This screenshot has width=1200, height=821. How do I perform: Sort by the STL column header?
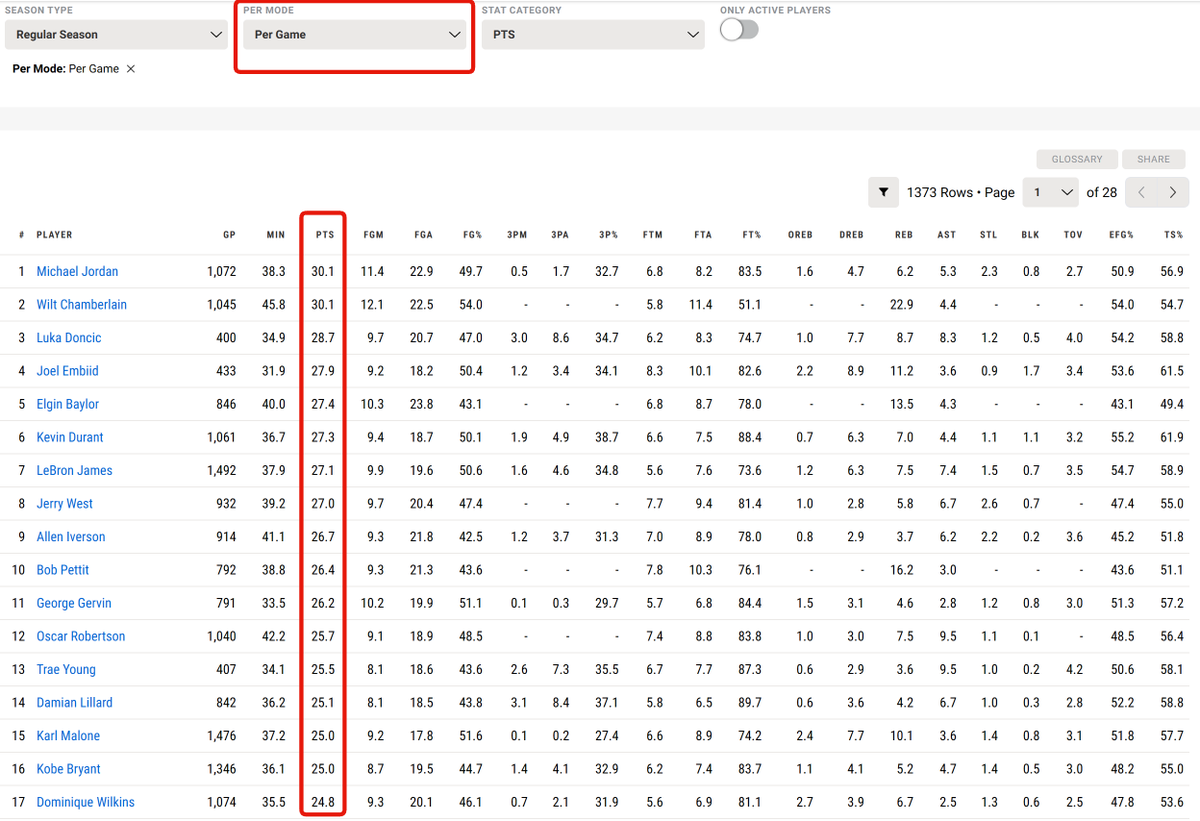pos(989,235)
